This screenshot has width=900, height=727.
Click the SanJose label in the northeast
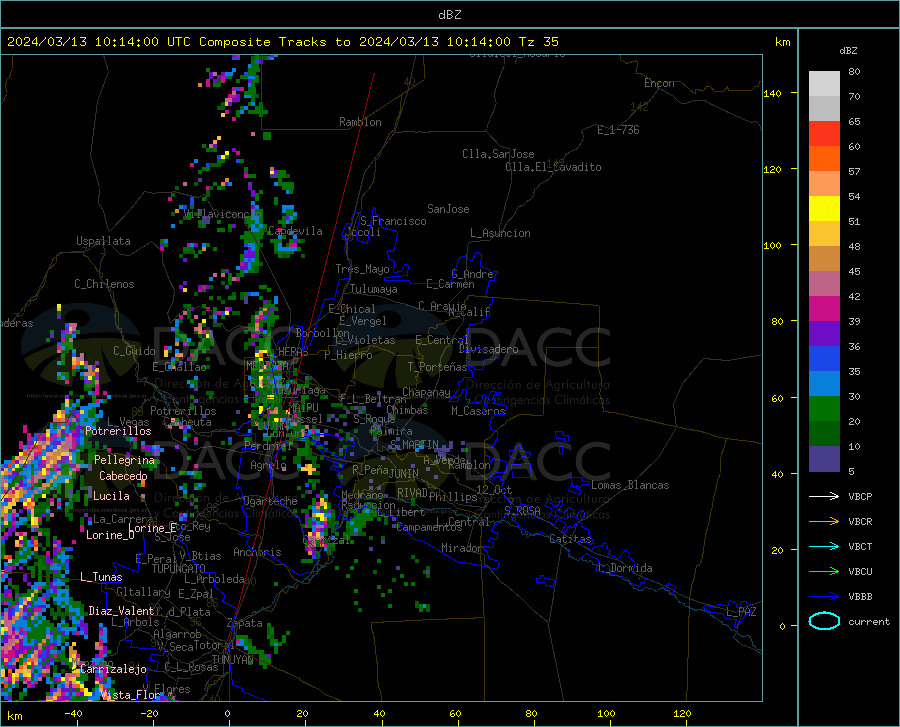coord(448,209)
